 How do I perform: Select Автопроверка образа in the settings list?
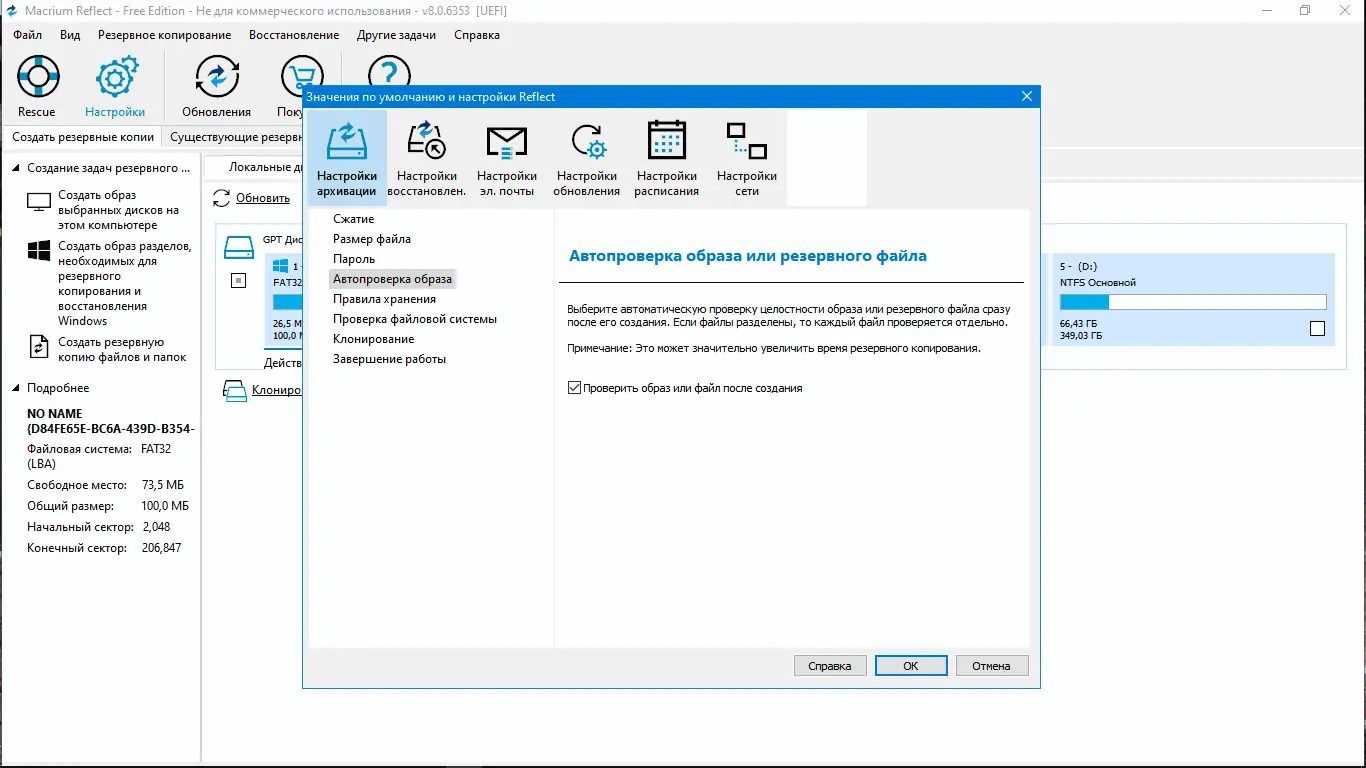392,279
